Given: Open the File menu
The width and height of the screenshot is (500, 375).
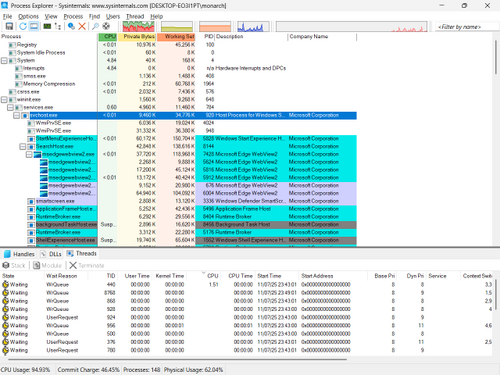Looking at the screenshot, I should [x=7, y=16].
